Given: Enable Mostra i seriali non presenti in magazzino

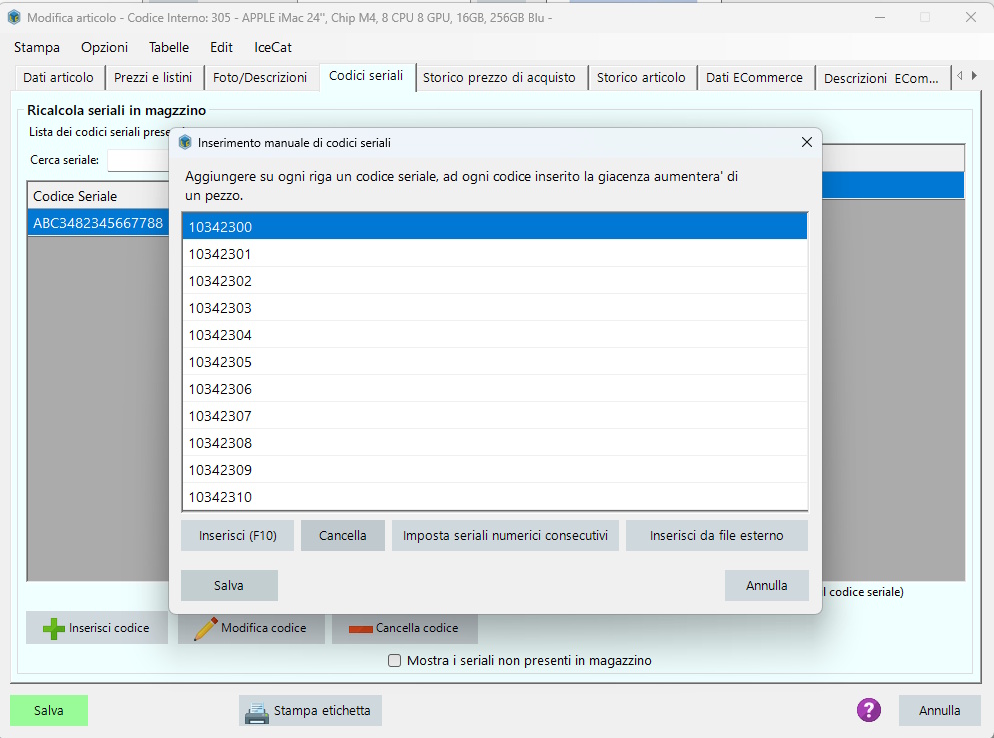Looking at the screenshot, I should [395, 661].
